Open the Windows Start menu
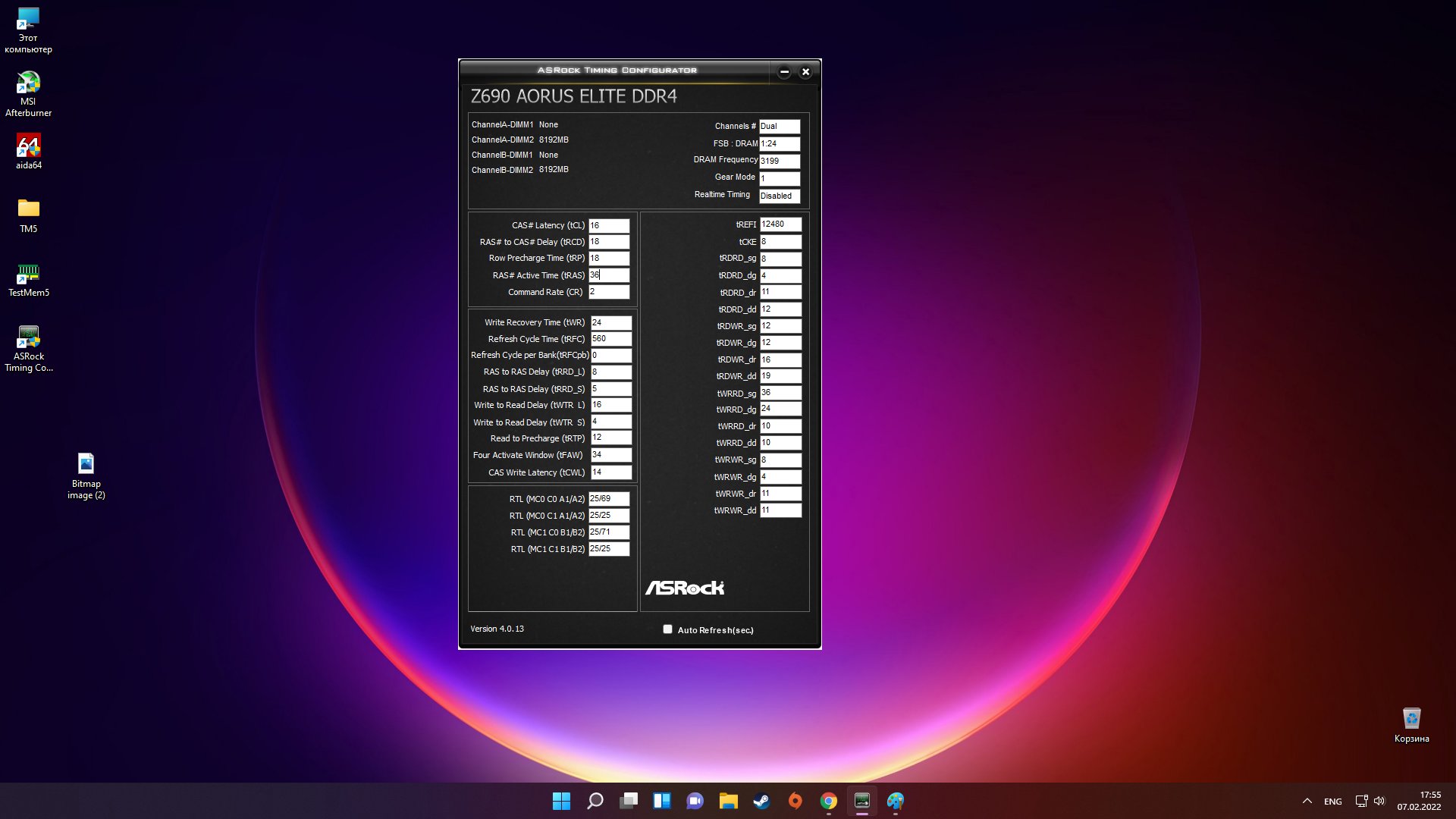The height and width of the screenshot is (819, 1456). (561, 801)
